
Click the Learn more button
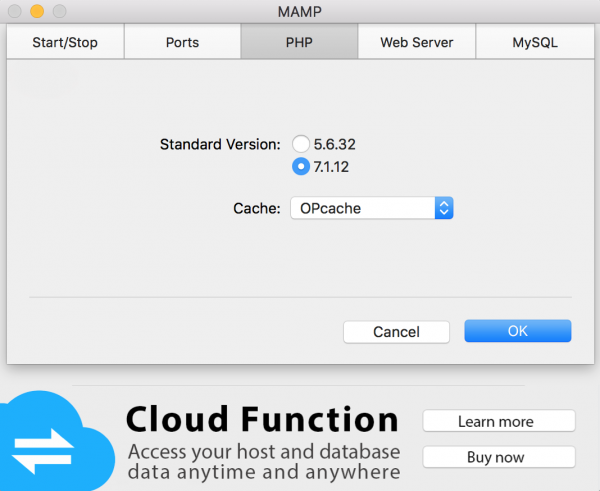[x=499, y=421]
